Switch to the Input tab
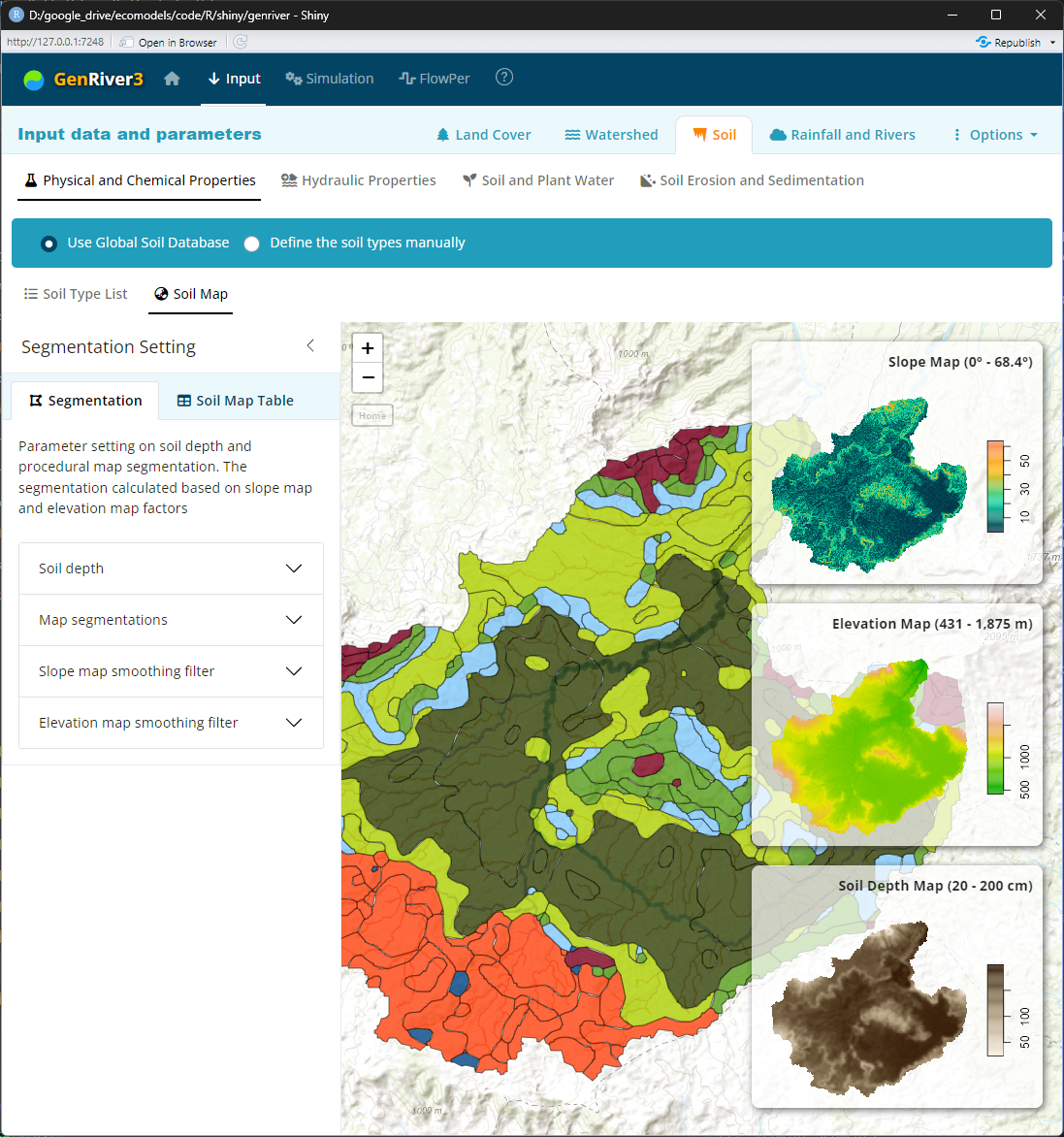 coord(234,79)
